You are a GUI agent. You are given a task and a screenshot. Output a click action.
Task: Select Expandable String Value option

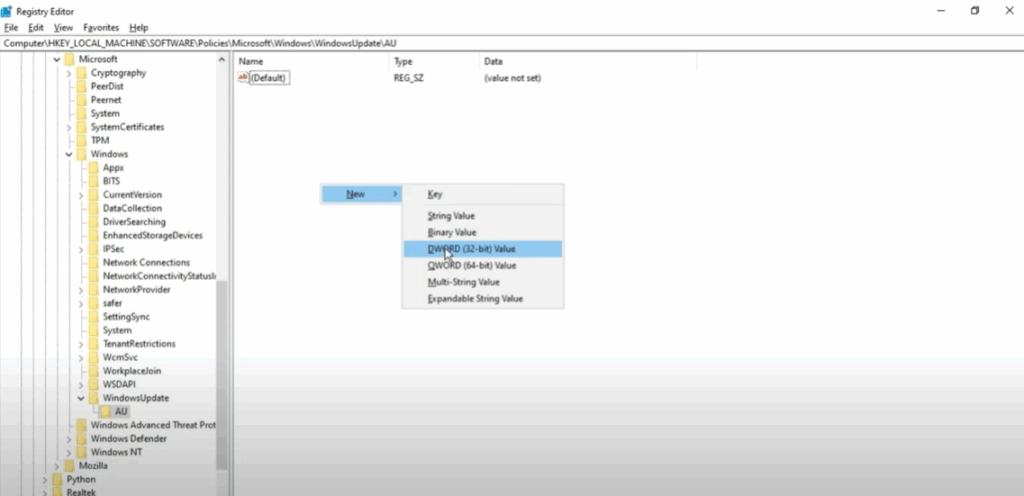(x=483, y=299)
